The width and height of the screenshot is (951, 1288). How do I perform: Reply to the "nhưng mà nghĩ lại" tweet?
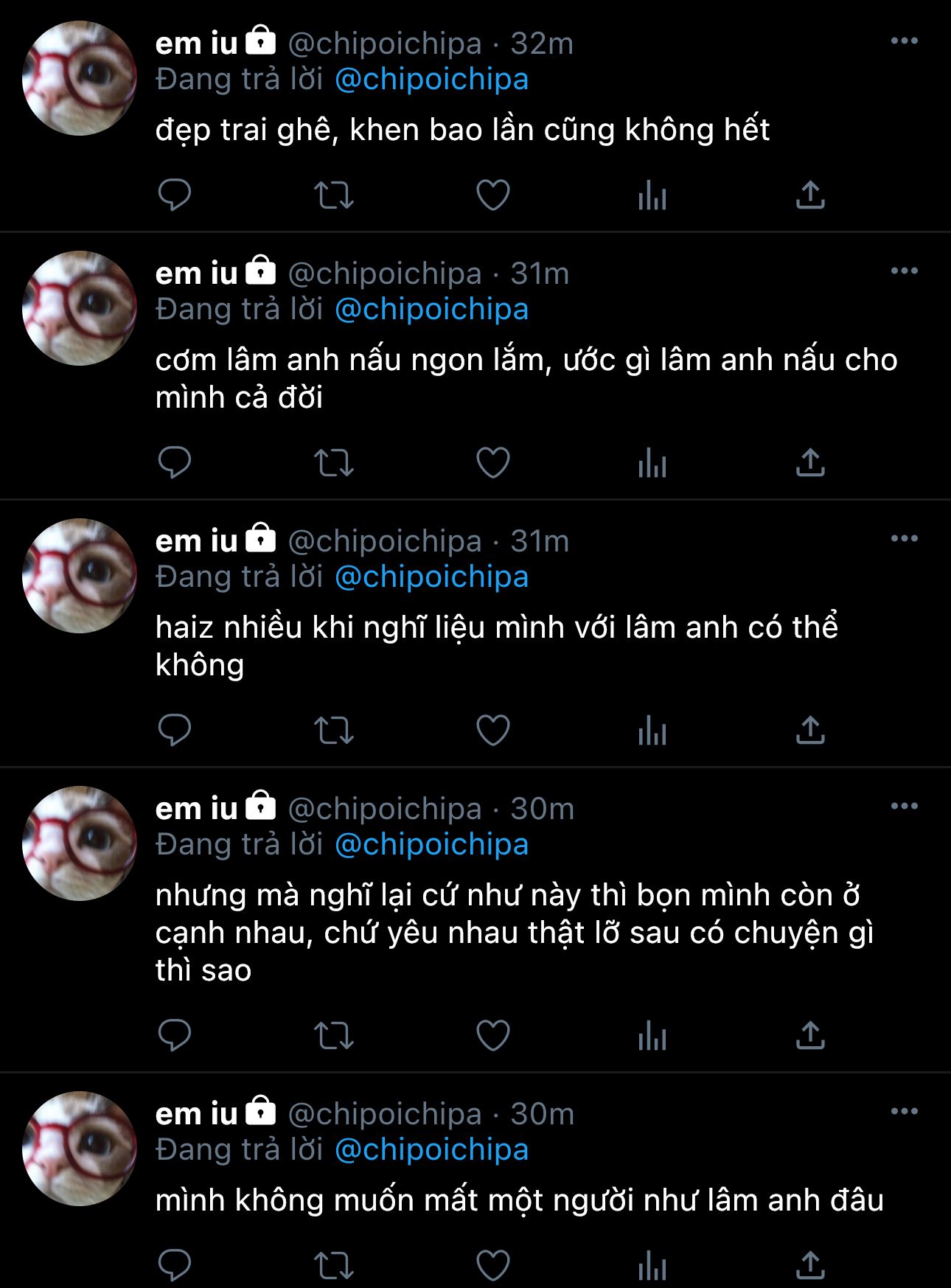175,1035
